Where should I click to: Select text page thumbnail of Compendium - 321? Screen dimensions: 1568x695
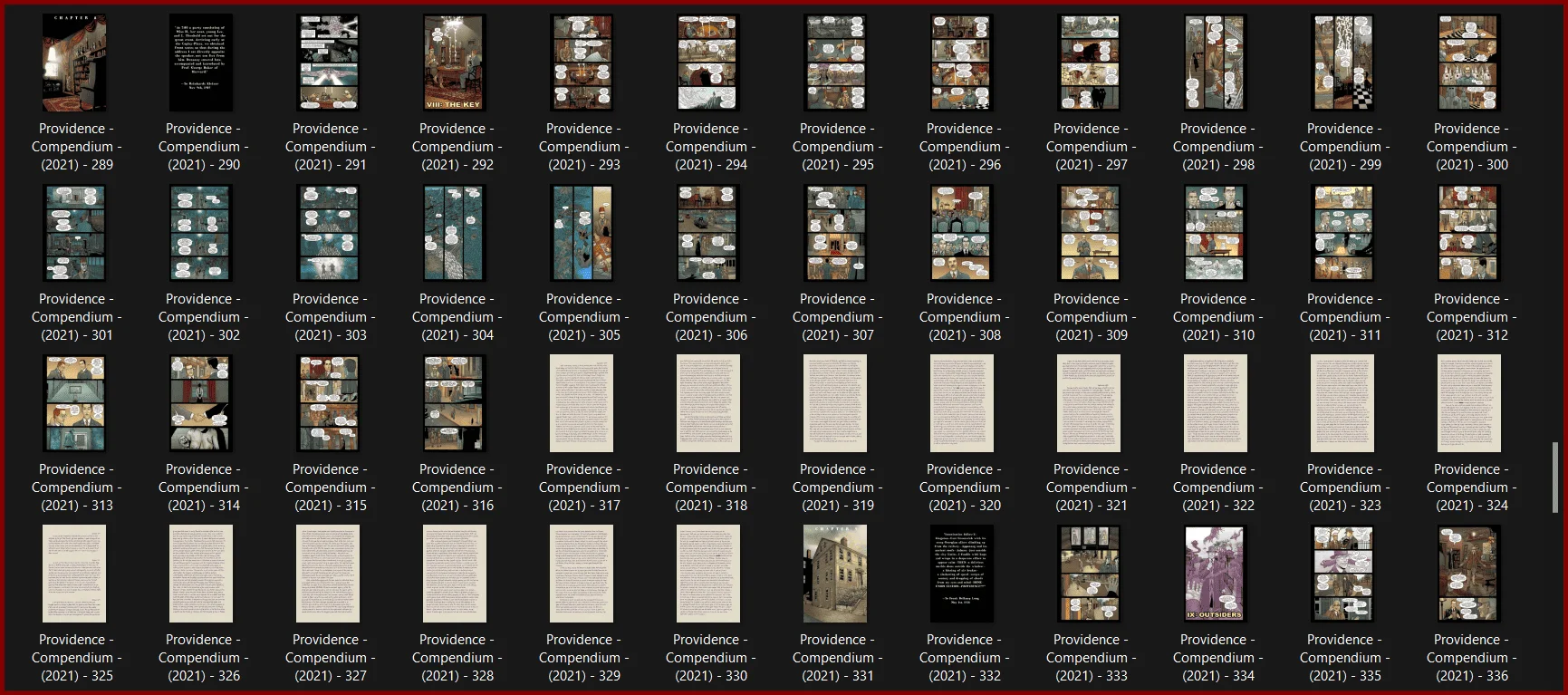coord(1089,403)
